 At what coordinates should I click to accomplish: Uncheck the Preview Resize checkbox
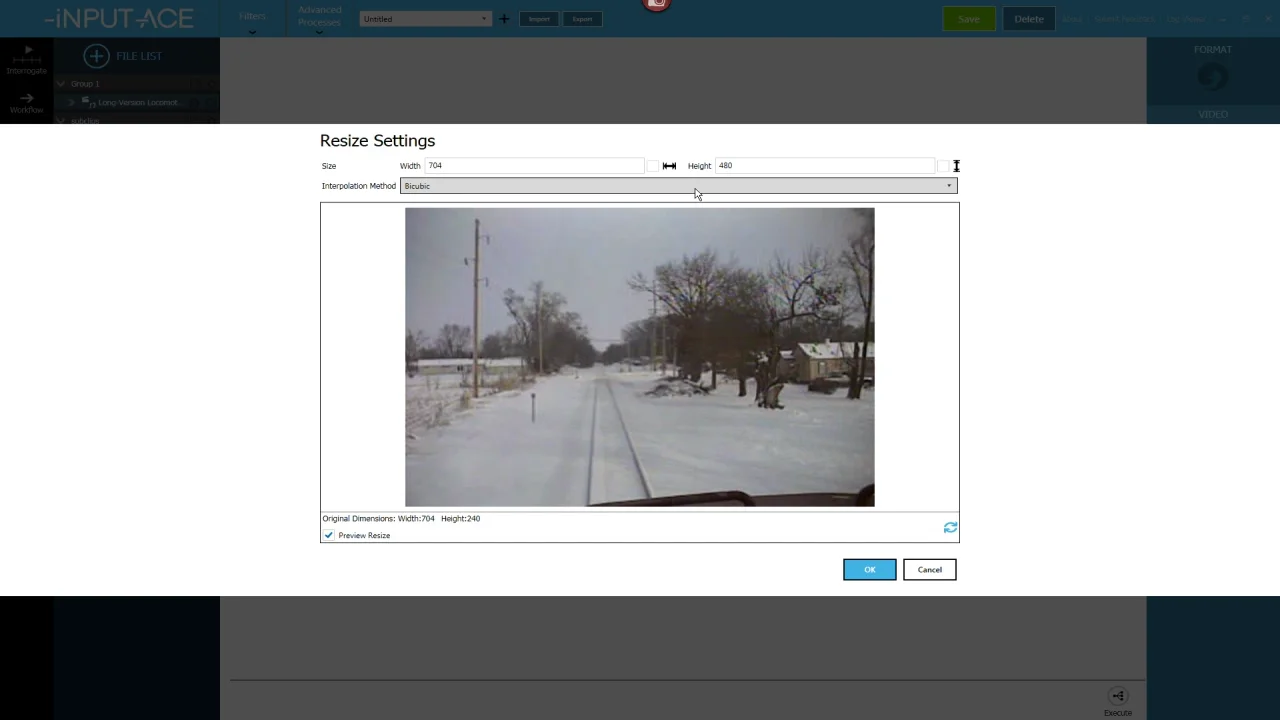tap(329, 535)
